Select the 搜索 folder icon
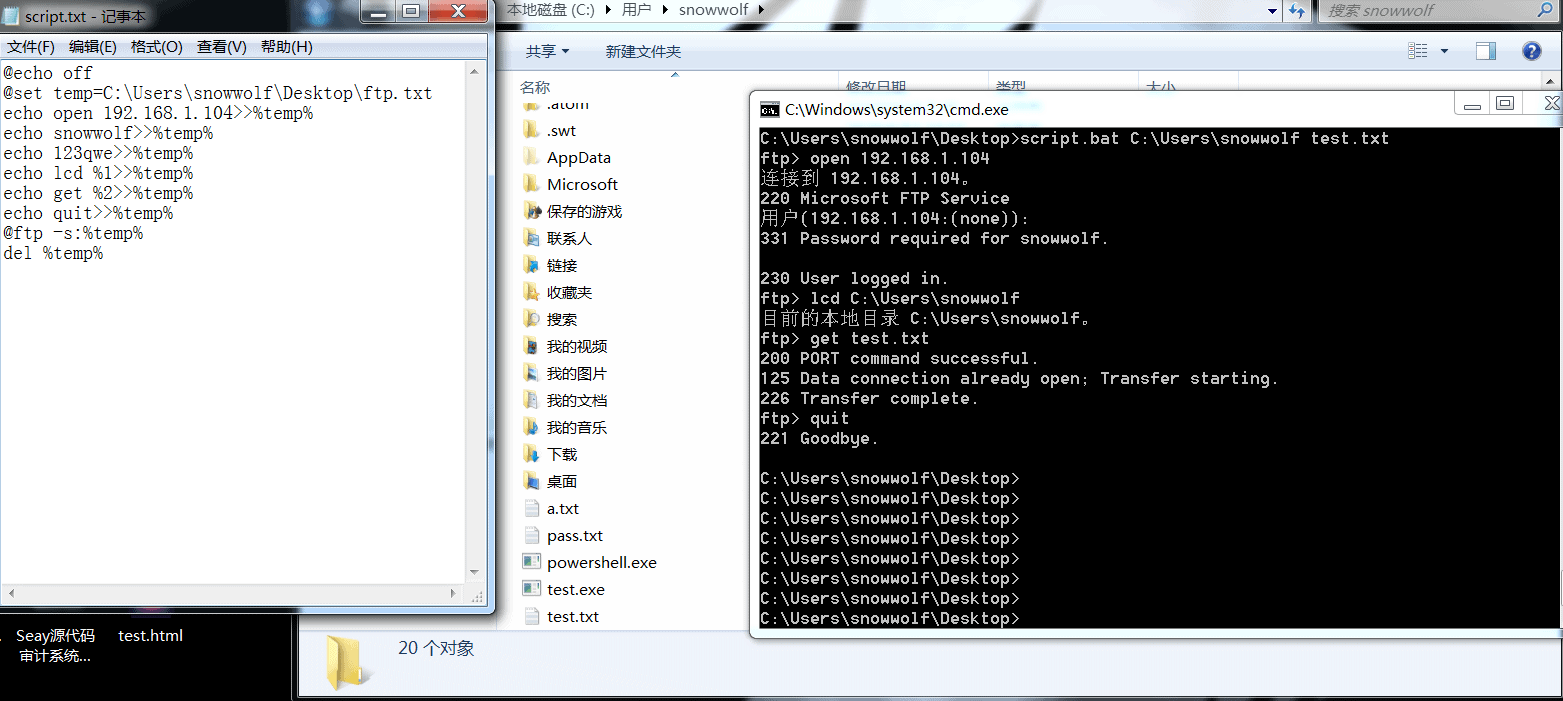Image resolution: width=1563 pixels, height=701 pixels. point(531,319)
